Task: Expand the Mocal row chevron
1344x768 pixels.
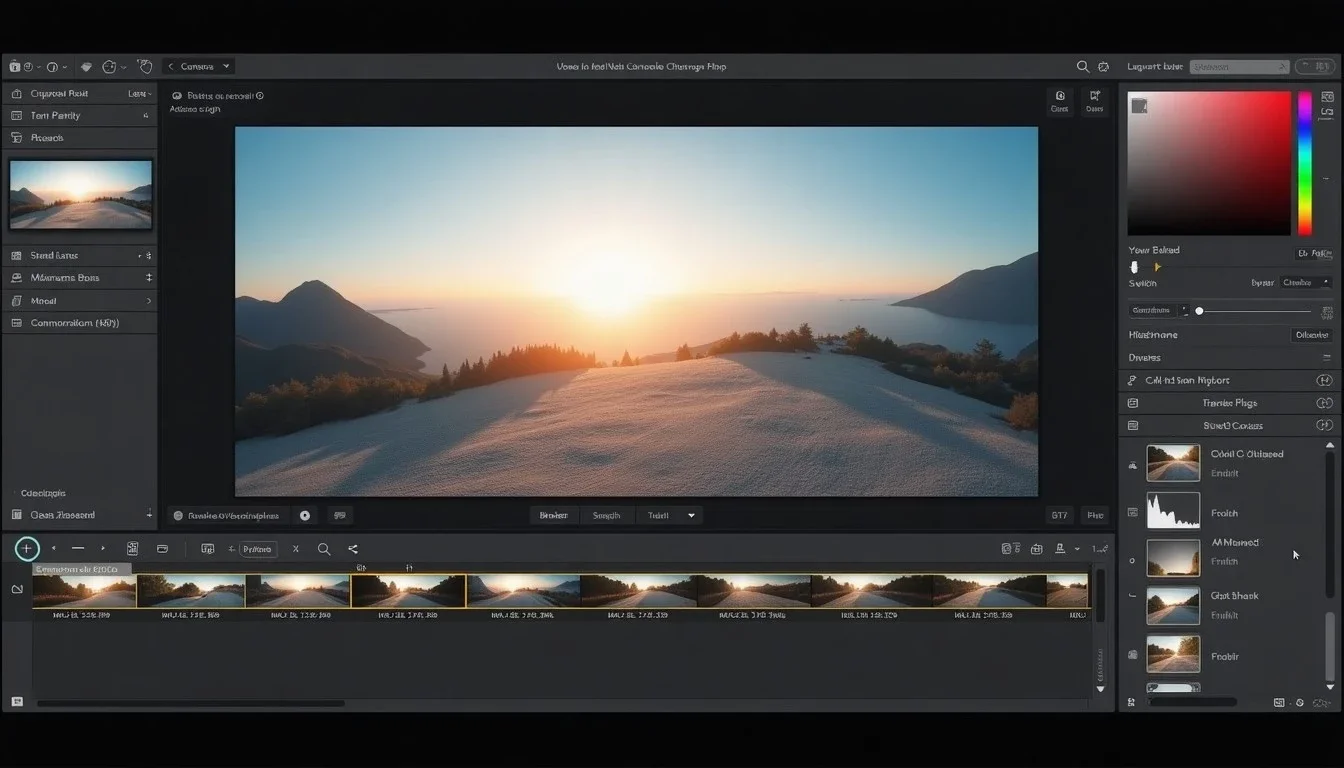Action: tap(149, 301)
